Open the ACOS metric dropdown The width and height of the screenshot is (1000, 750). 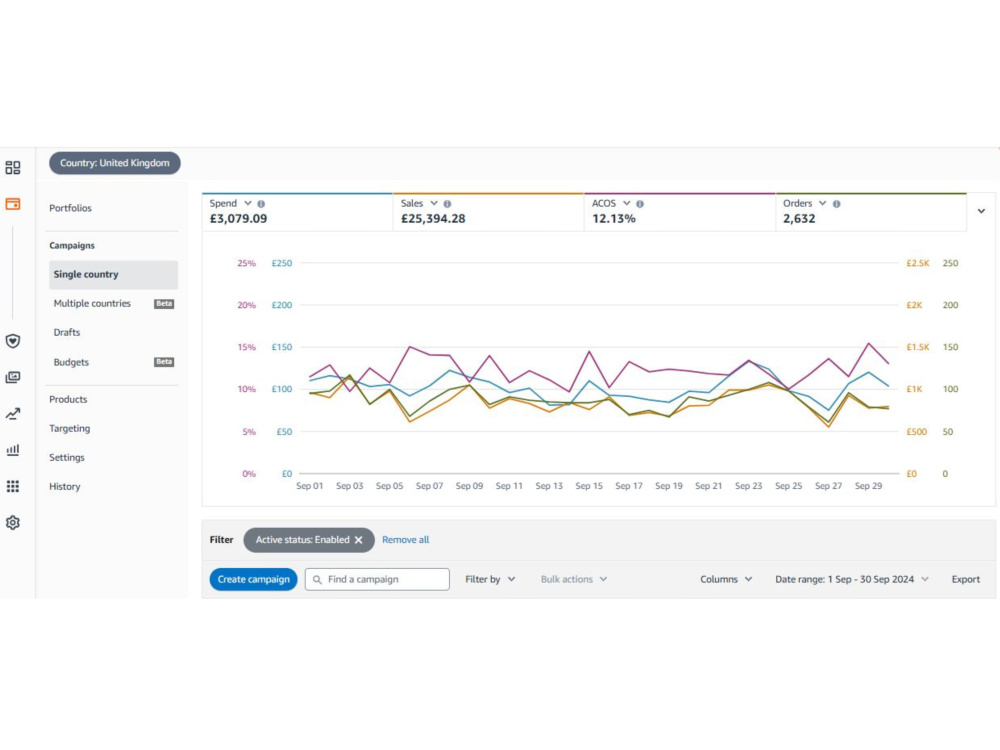click(x=626, y=203)
